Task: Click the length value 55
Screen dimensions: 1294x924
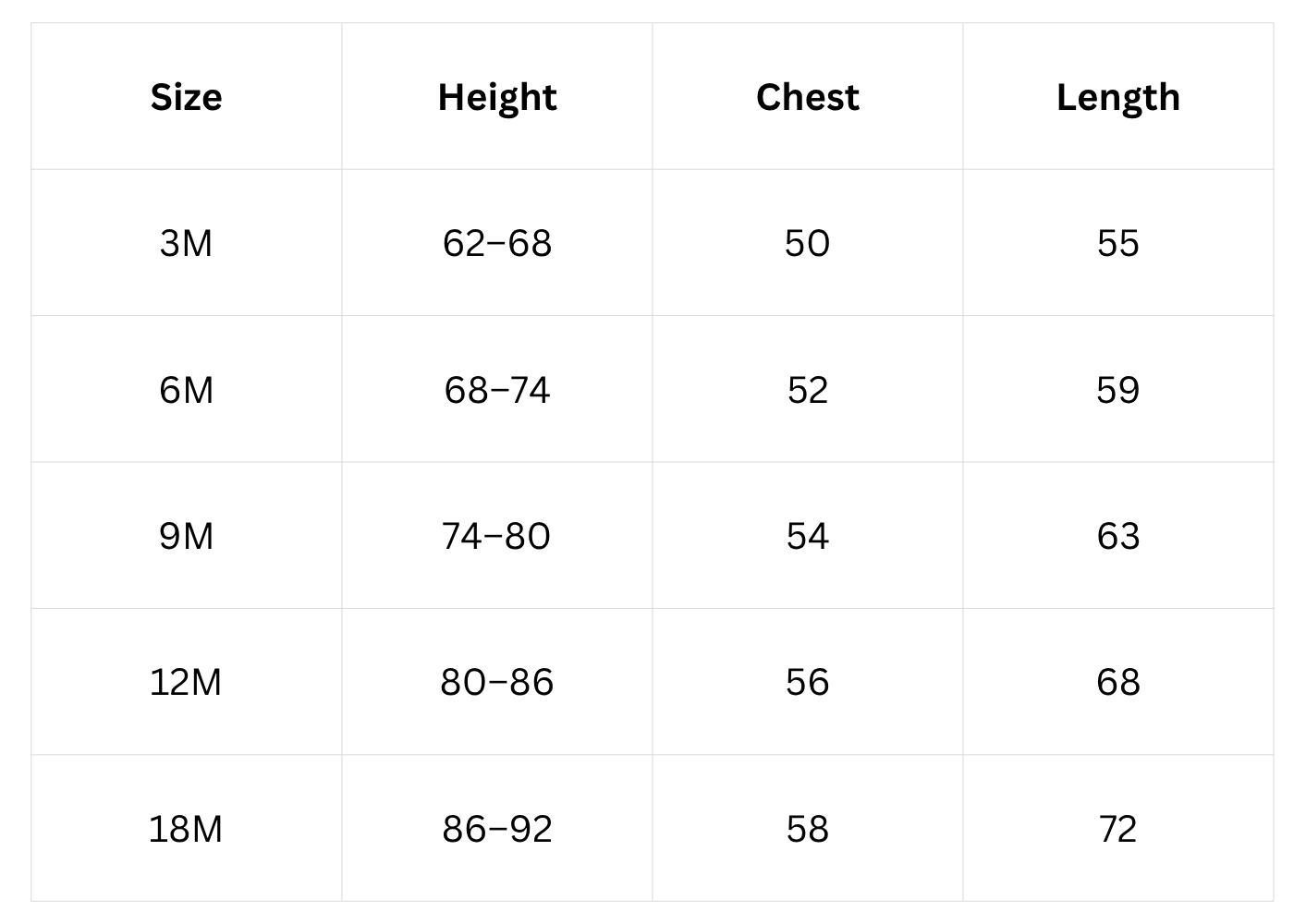Action: click(x=1117, y=243)
